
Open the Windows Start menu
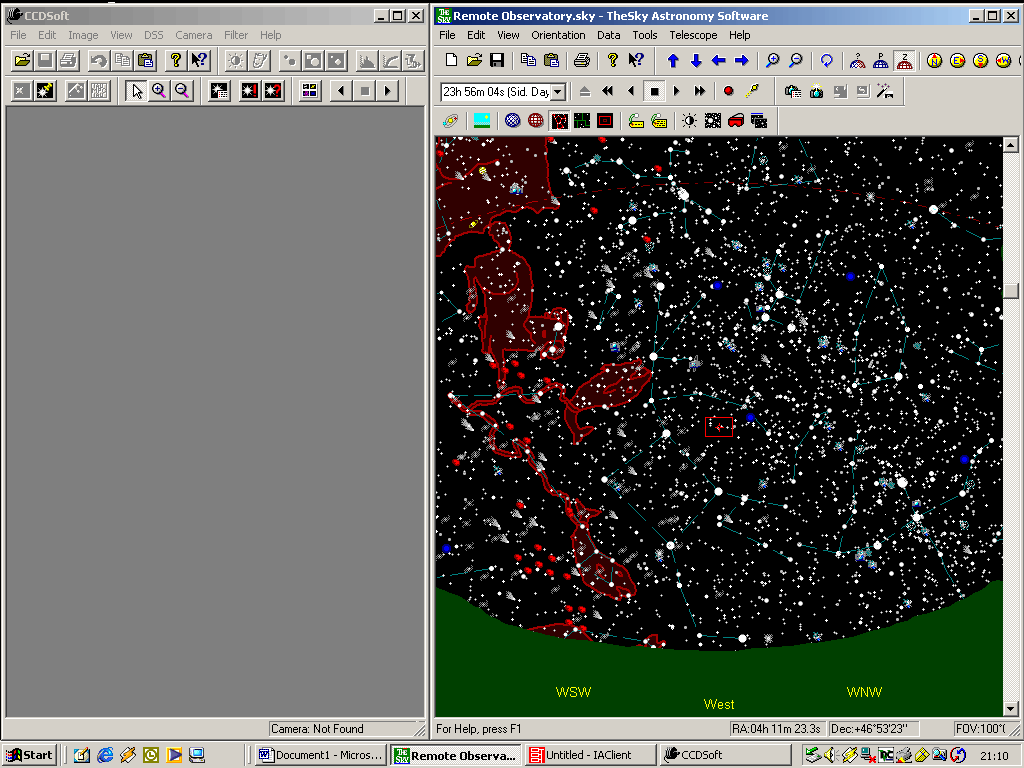click(x=29, y=755)
